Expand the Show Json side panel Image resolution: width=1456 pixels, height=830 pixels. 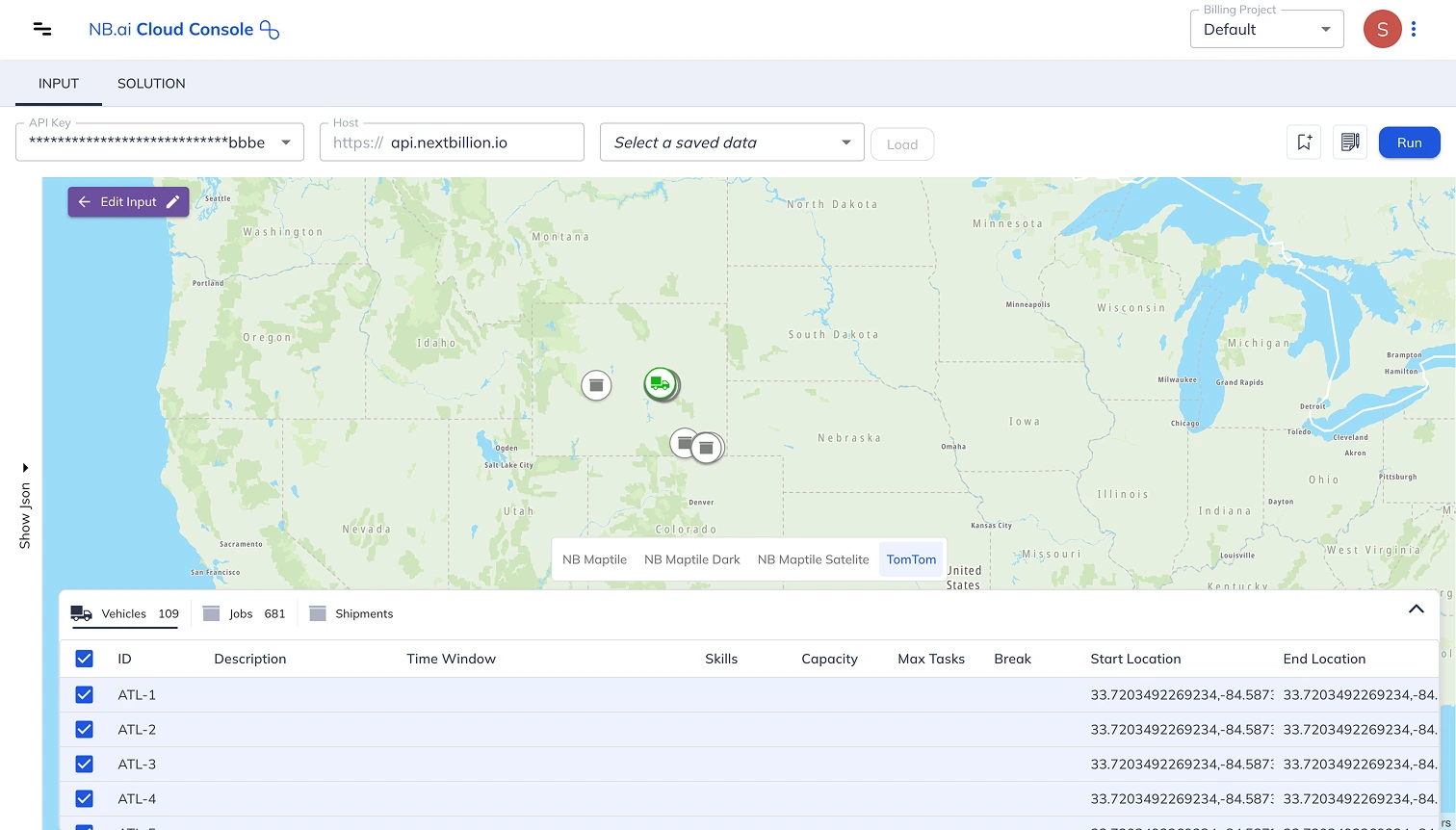click(x=25, y=506)
